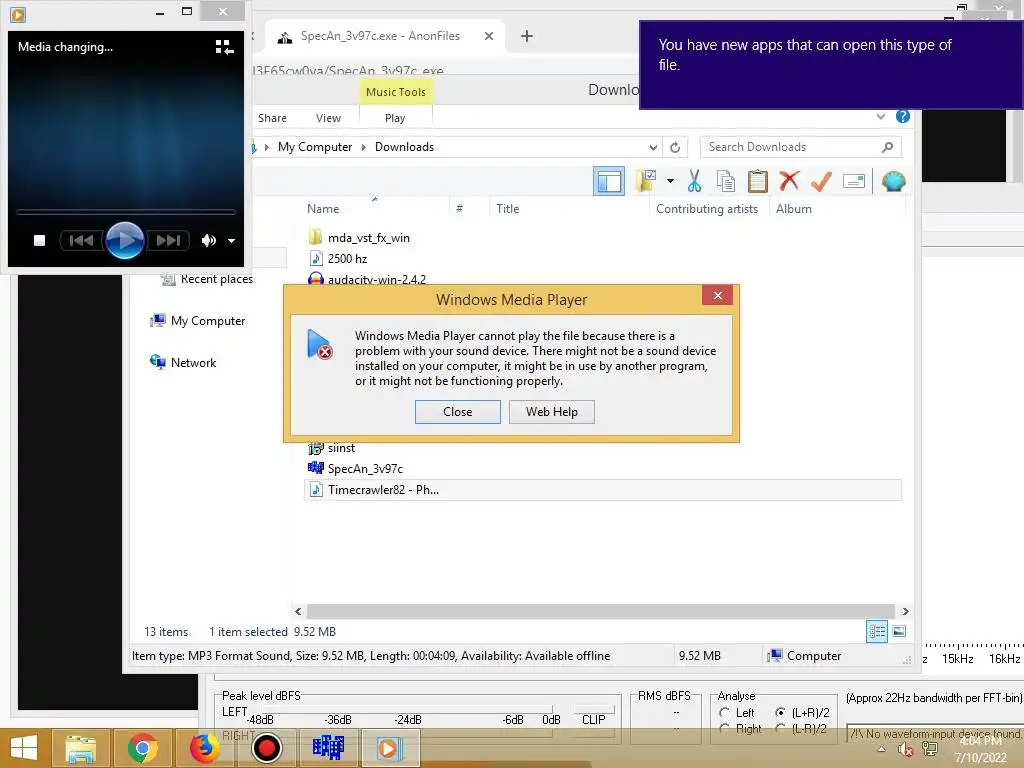
Task: Dismiss error dialog with the X button
Action: [717, 295]
